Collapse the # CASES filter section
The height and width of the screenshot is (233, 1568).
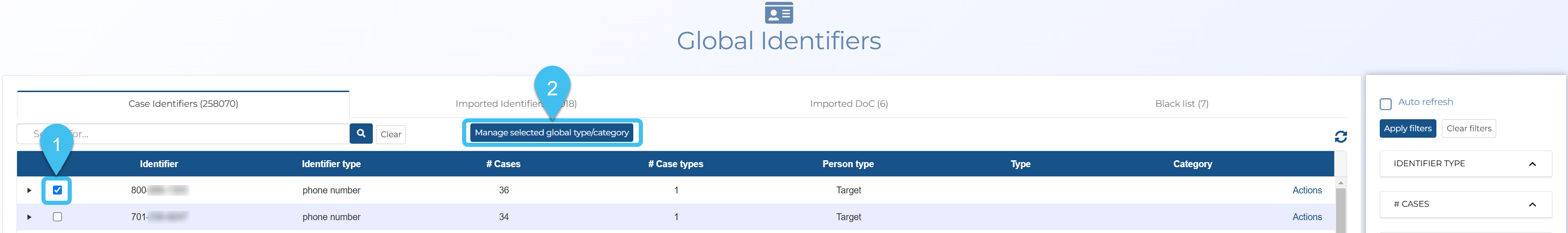click(x=1532, y=204)
